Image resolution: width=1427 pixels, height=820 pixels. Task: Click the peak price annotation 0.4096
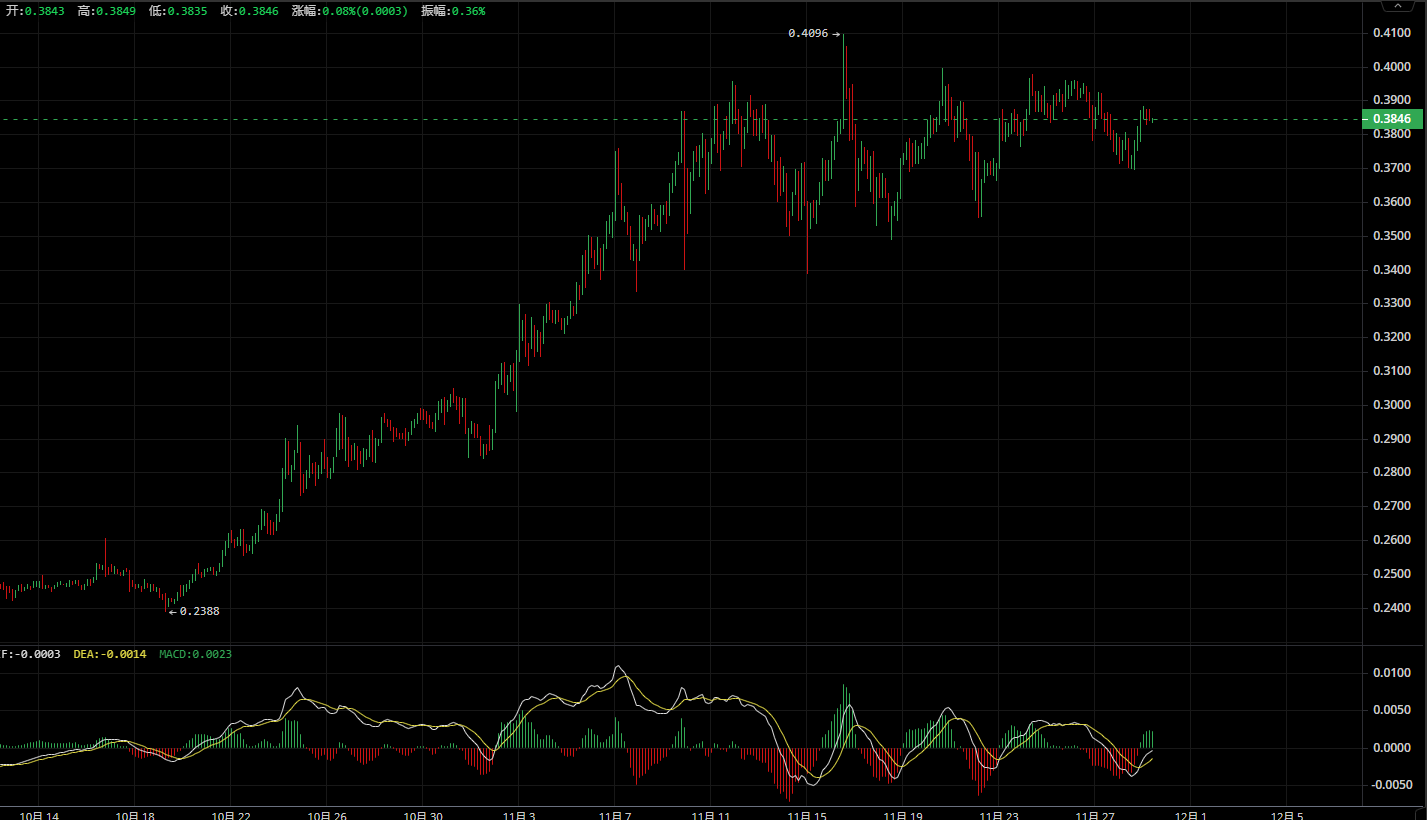pyautogui.click(x=808, y=33)
